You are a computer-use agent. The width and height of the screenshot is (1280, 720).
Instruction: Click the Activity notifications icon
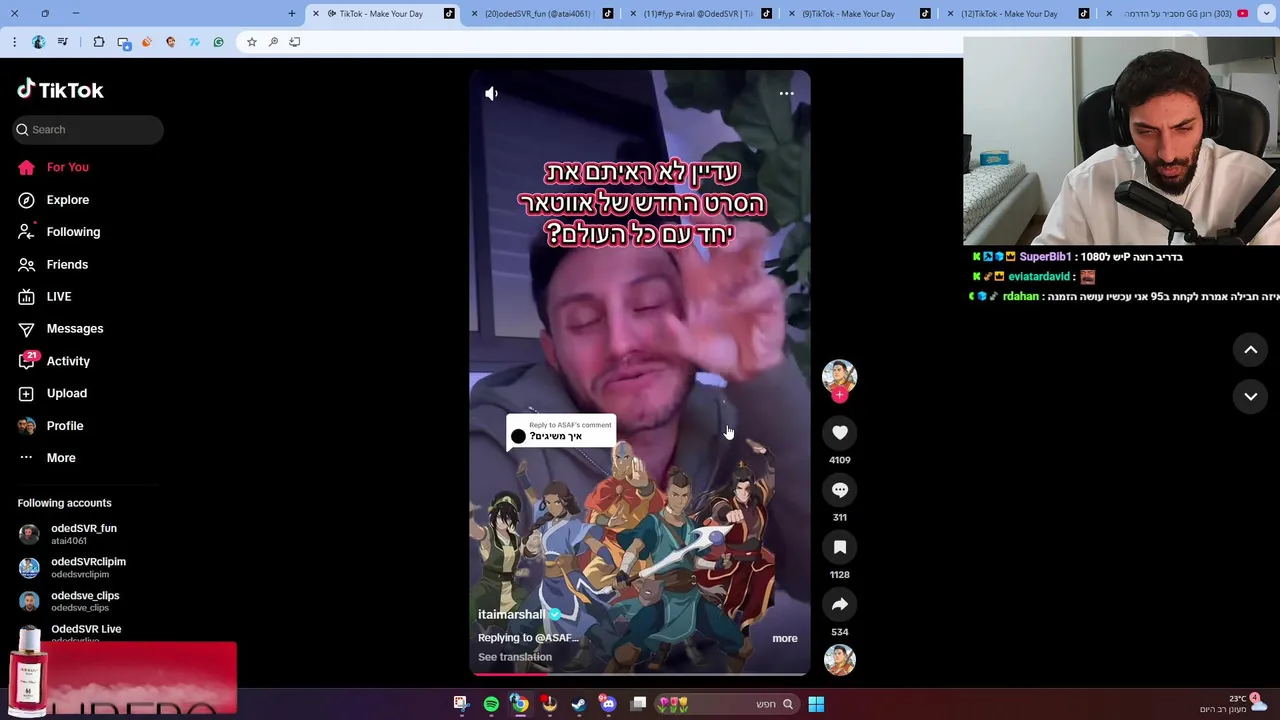(27, 361)
